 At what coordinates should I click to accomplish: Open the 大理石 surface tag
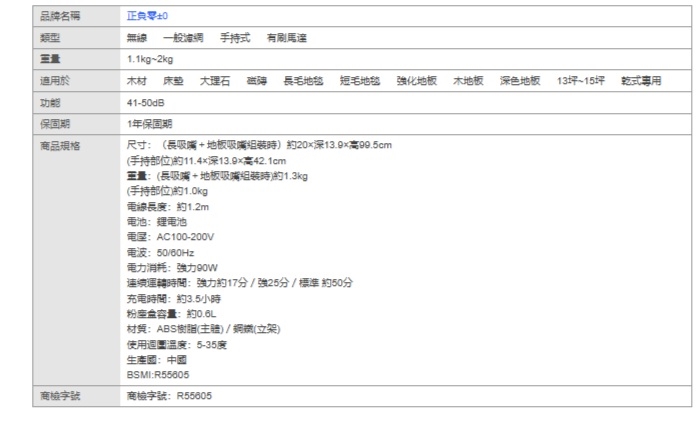click(214, 80)
